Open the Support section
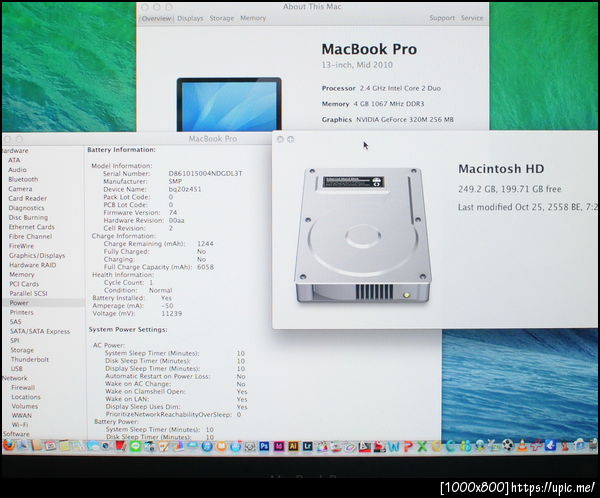This screenshot has height=498, width=600. pyautogui.click(x=442, y=18)
